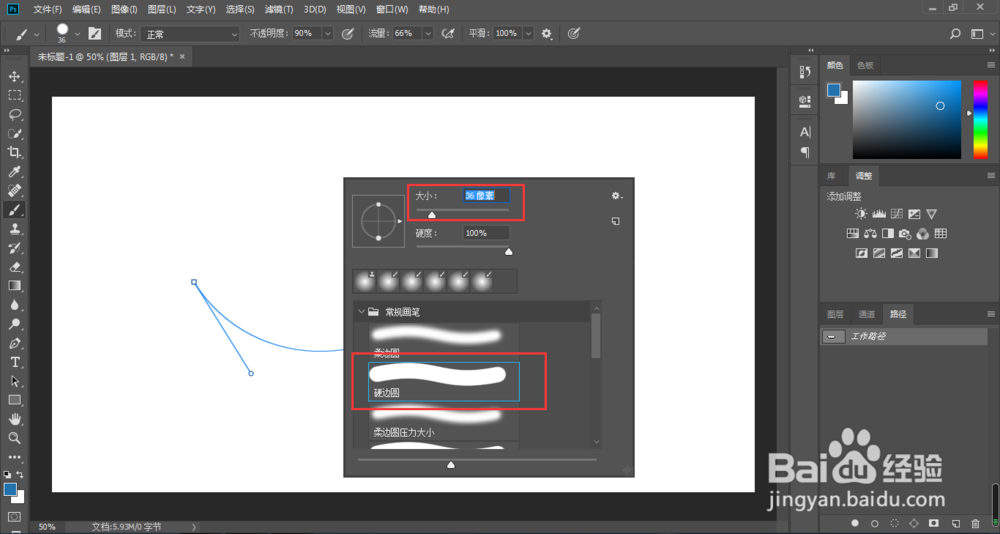The height and width of the screenshot is (534, 1000).
Task: Add a Color Balance adjustment
Action: click(870, 234)
